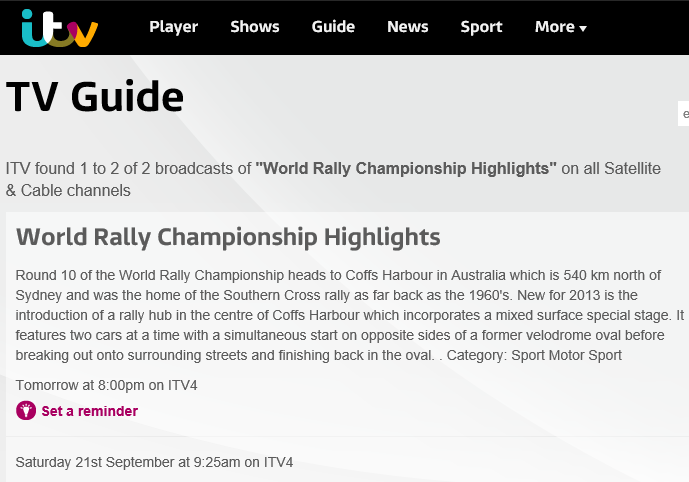689x482 pixels.
Task: Click the lightbulb reminder icon
Action: coord(26,411)
